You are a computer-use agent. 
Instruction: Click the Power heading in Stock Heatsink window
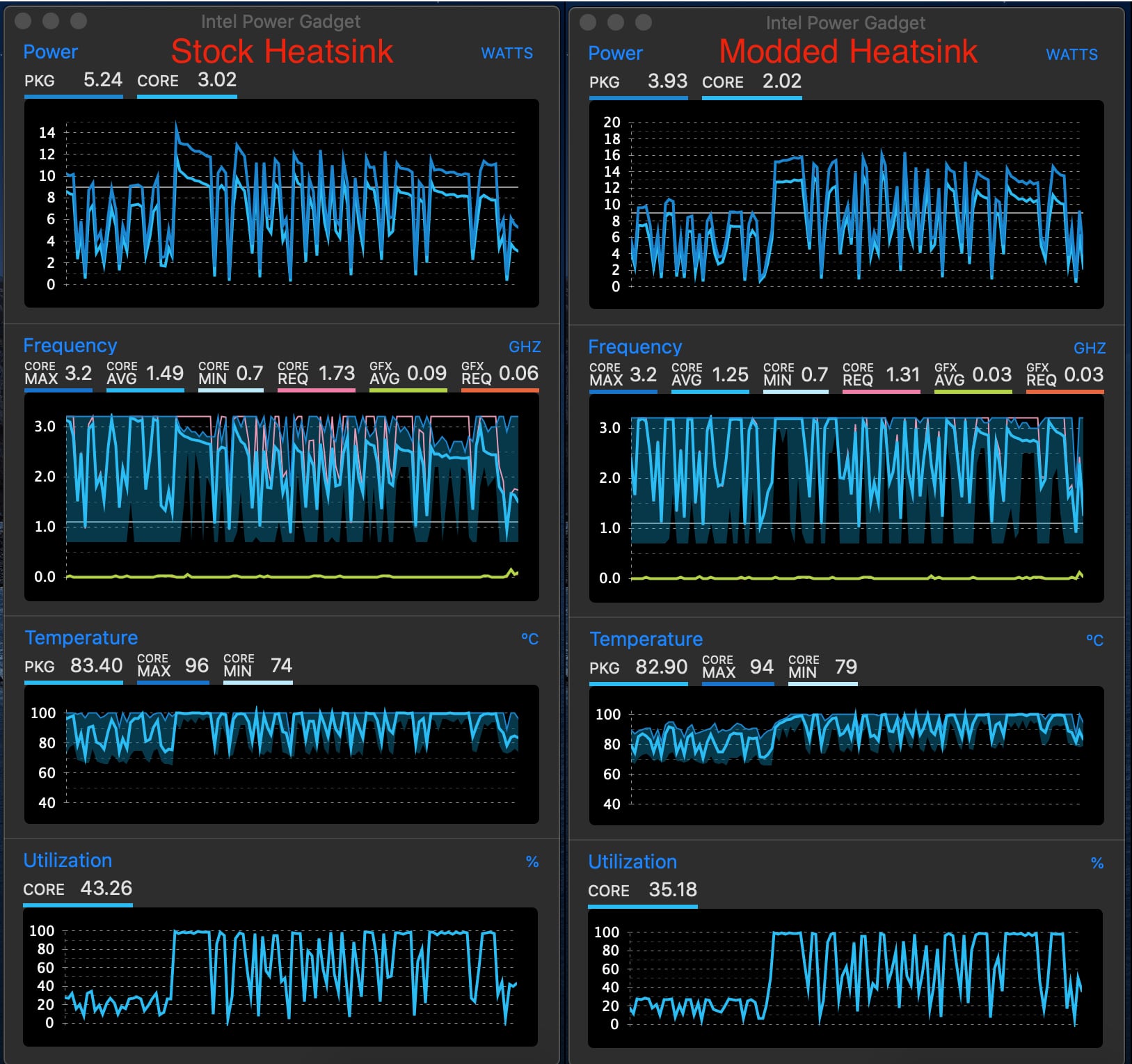tap(51, 52)
